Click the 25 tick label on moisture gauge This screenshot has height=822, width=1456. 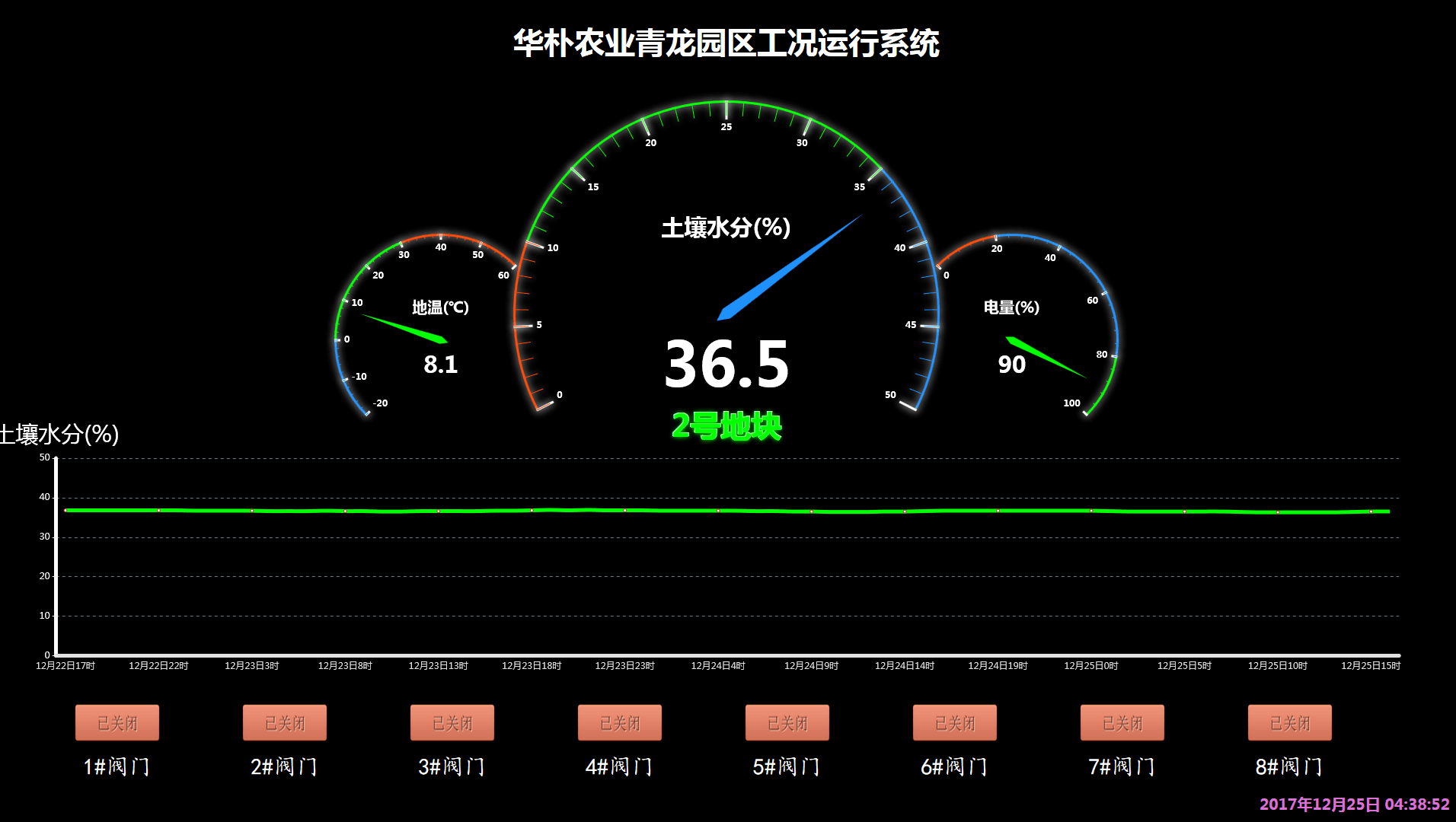[726, 127]
